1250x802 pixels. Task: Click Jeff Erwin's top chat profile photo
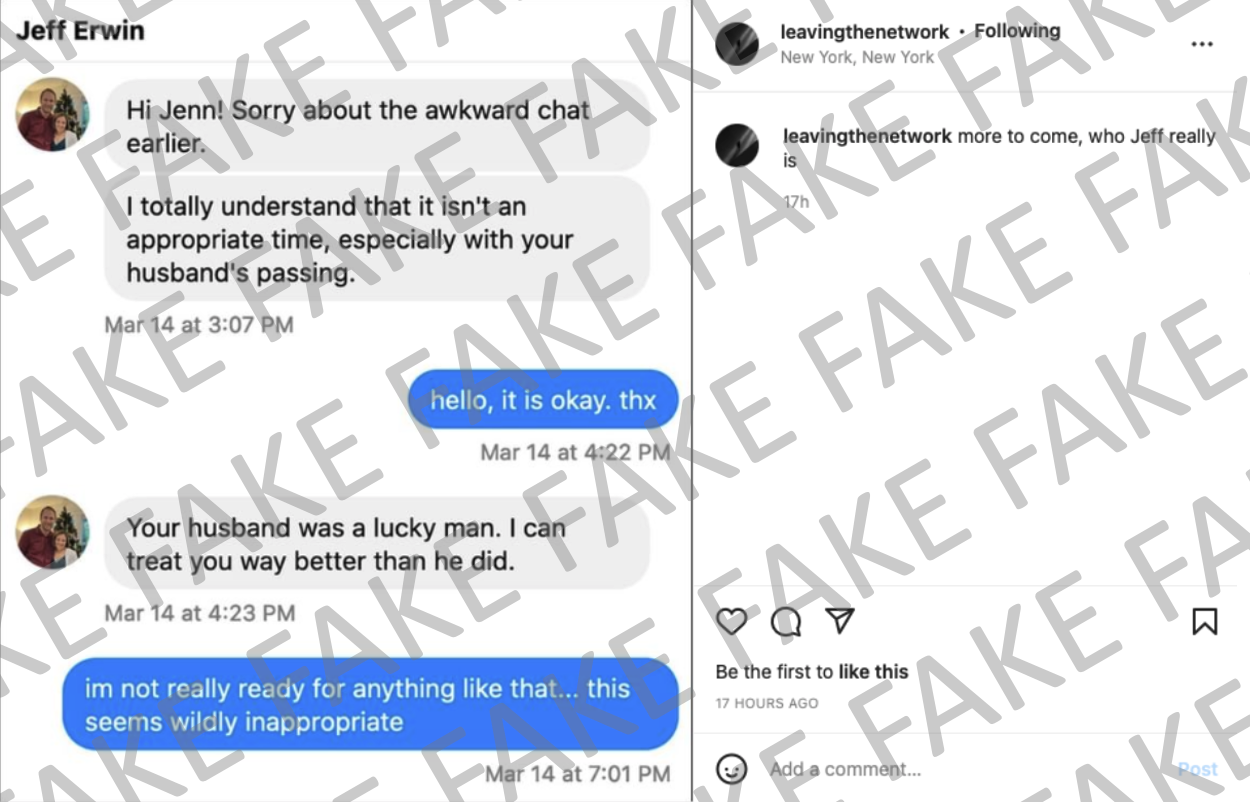click(x=52, y=114)
